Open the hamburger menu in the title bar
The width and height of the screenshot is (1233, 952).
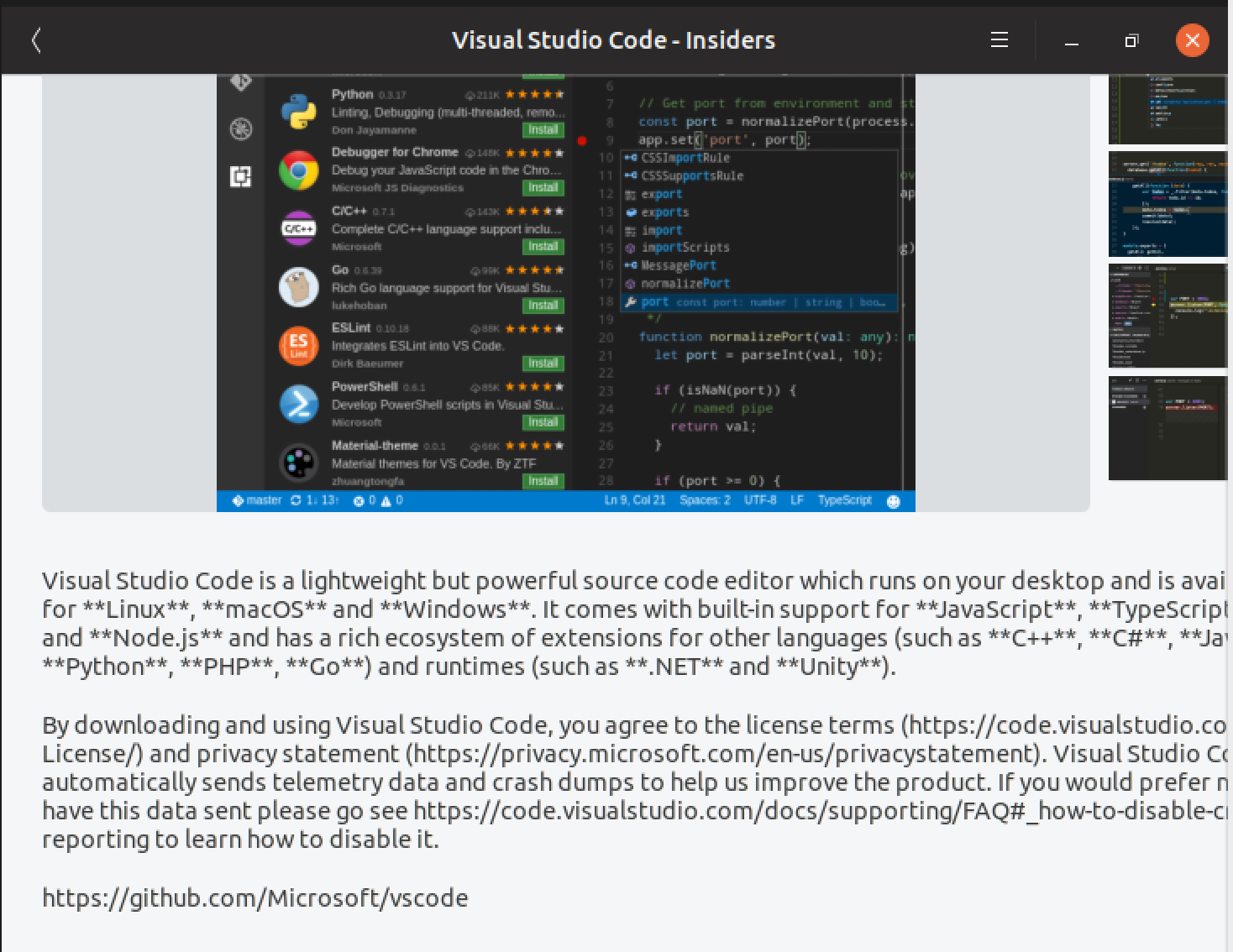coord(999,39)
